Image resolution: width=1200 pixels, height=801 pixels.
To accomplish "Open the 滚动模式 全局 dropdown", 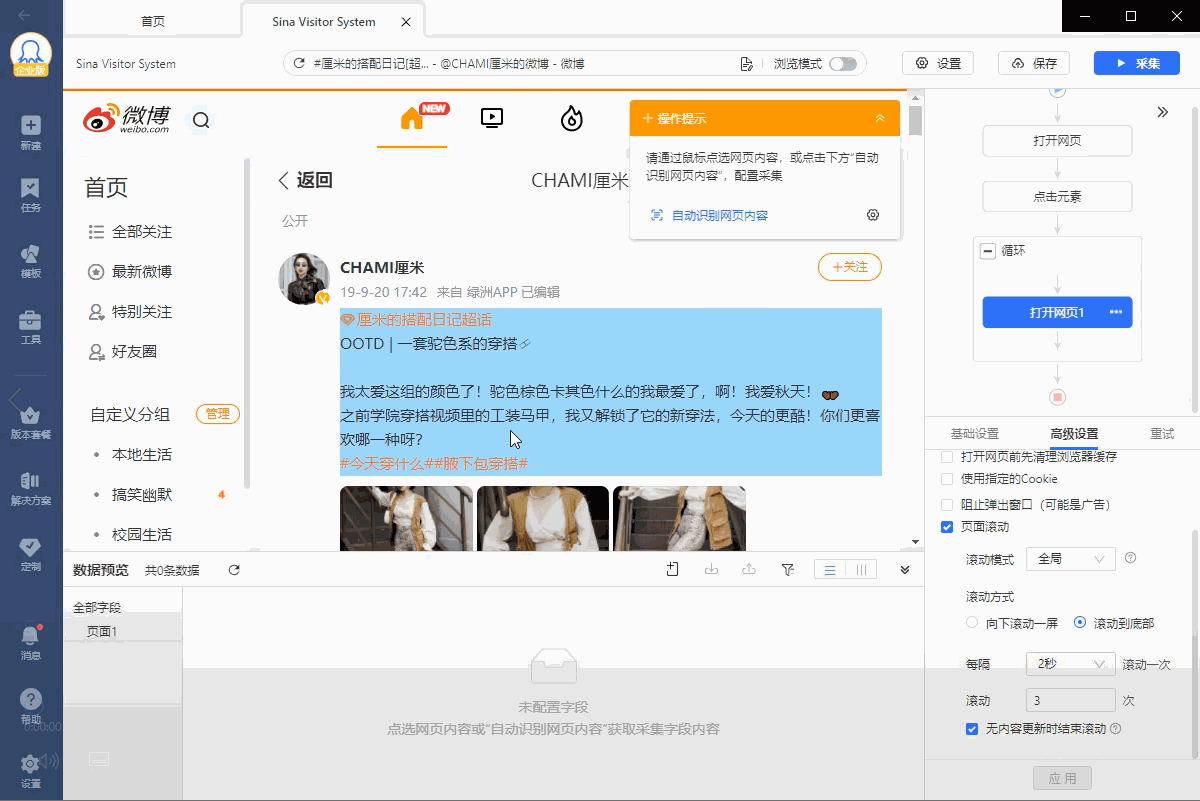I will coord(1070,559).
